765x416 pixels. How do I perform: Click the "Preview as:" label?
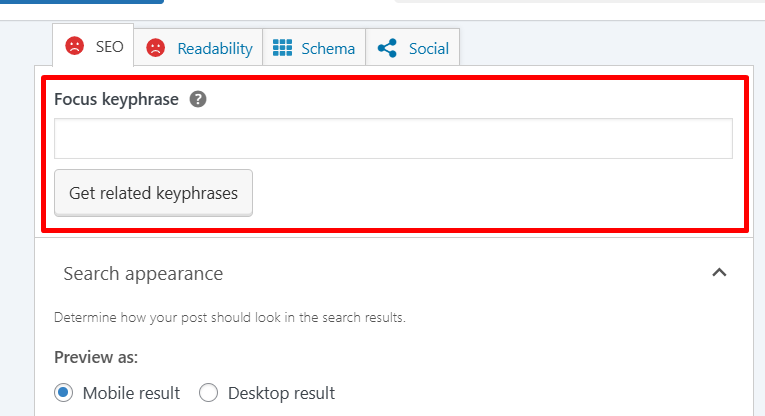pyautogui.click(x=96, y=357)
